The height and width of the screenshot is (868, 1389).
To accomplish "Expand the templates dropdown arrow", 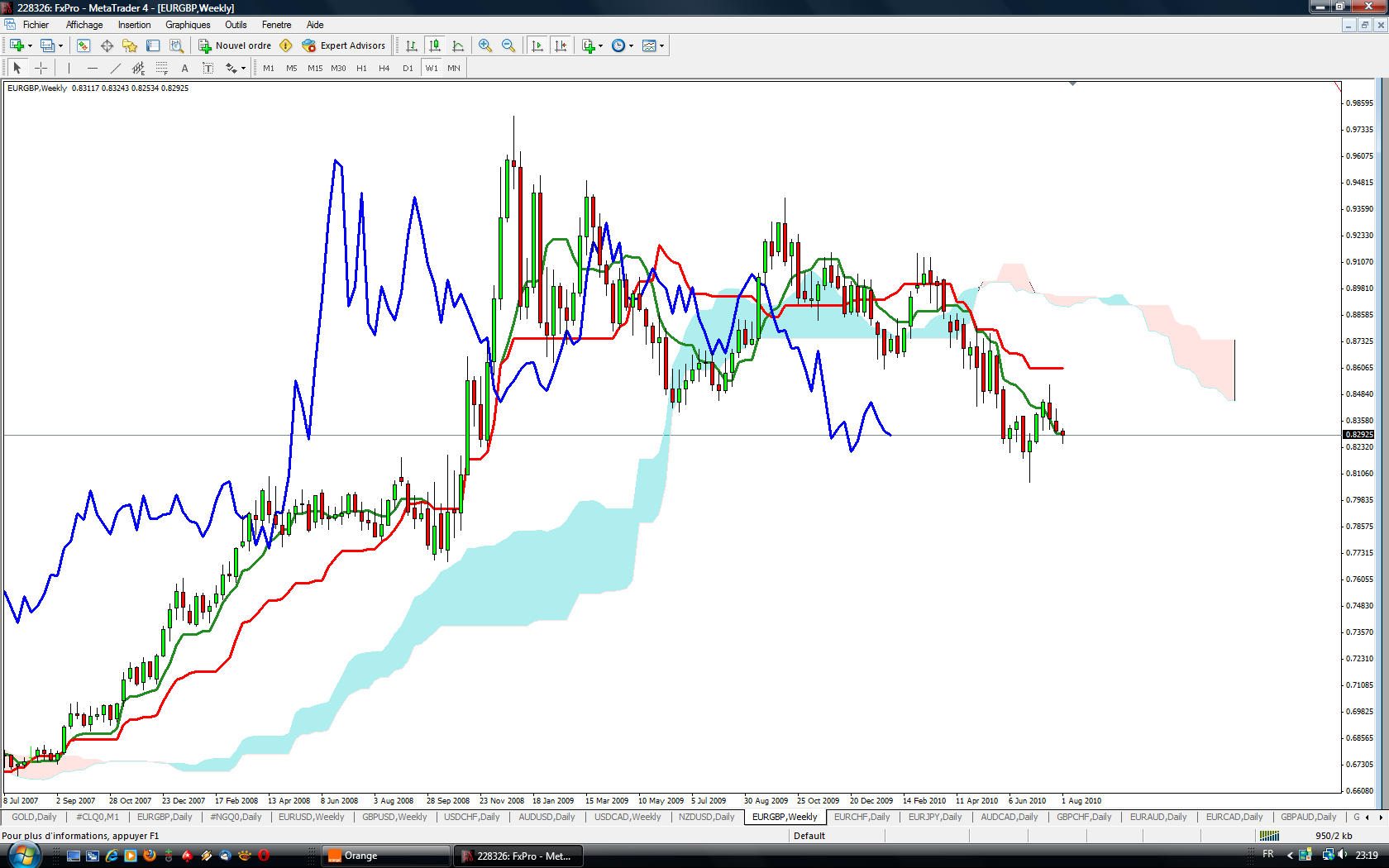I will 661,46.
